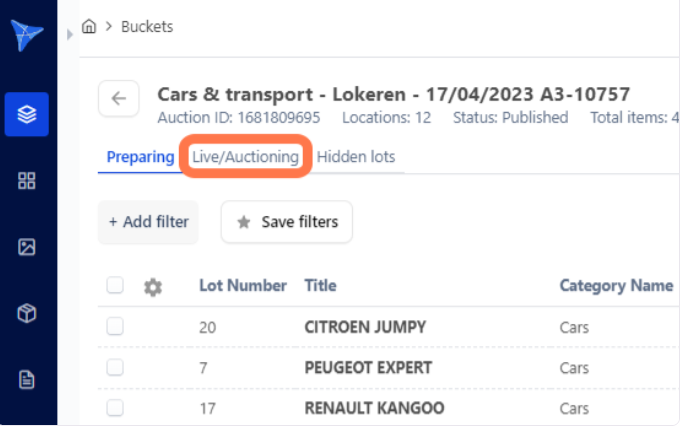
Task: Click the paper plane app logo
Action: [27, 35]
